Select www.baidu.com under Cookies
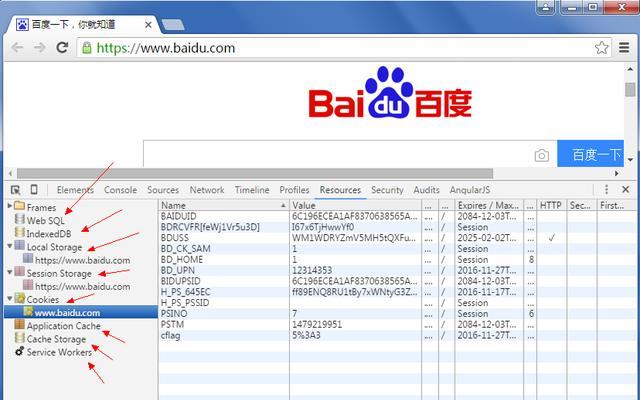 tap(81, 313)
